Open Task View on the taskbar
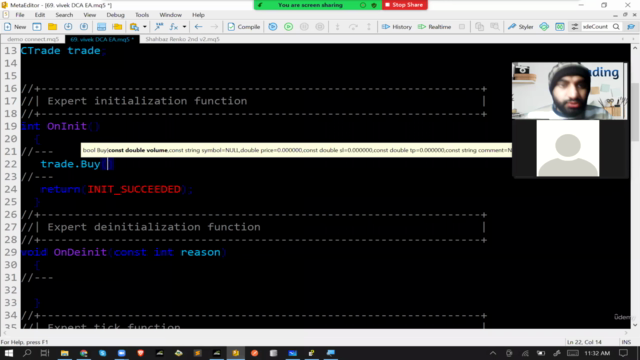Viewport: 640px width, 360px height. (x=45, y=353)
